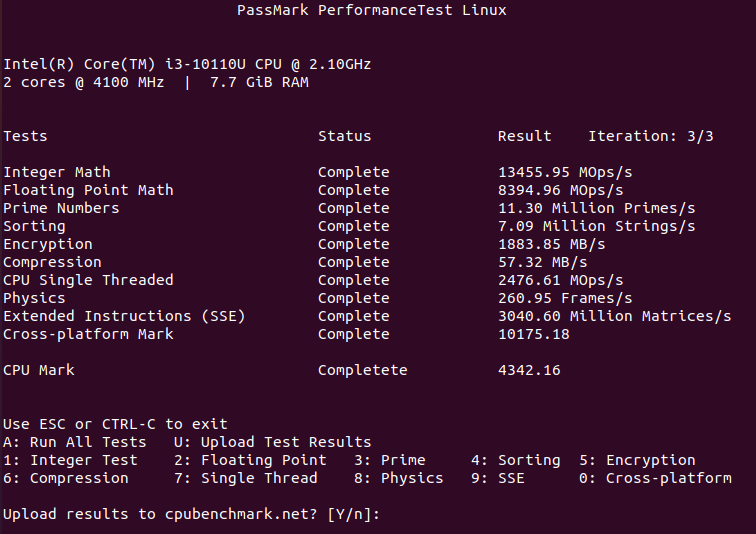Click the Complete status for Physics

354,298
